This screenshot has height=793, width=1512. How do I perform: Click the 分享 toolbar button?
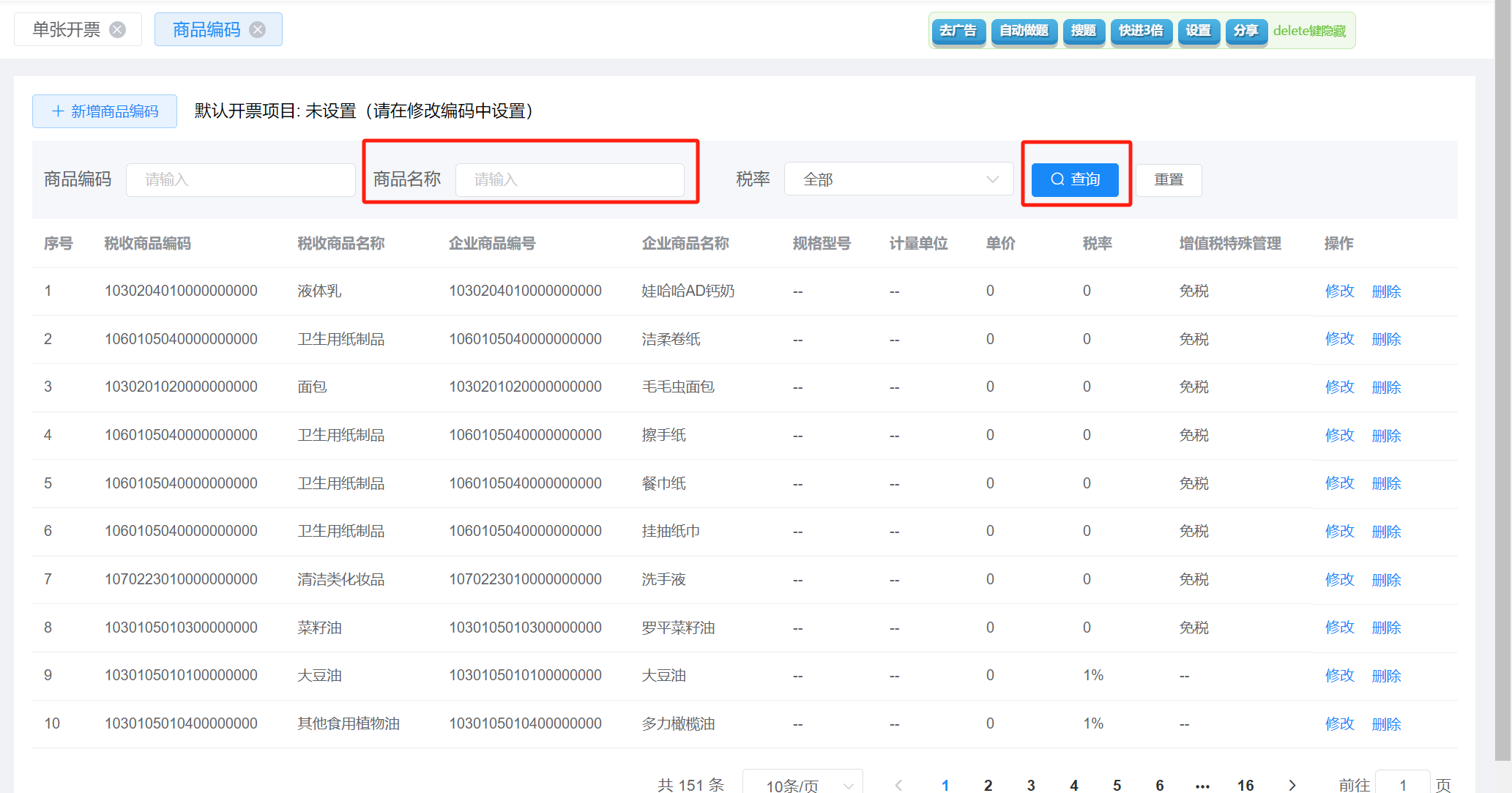pos(1245,31)
